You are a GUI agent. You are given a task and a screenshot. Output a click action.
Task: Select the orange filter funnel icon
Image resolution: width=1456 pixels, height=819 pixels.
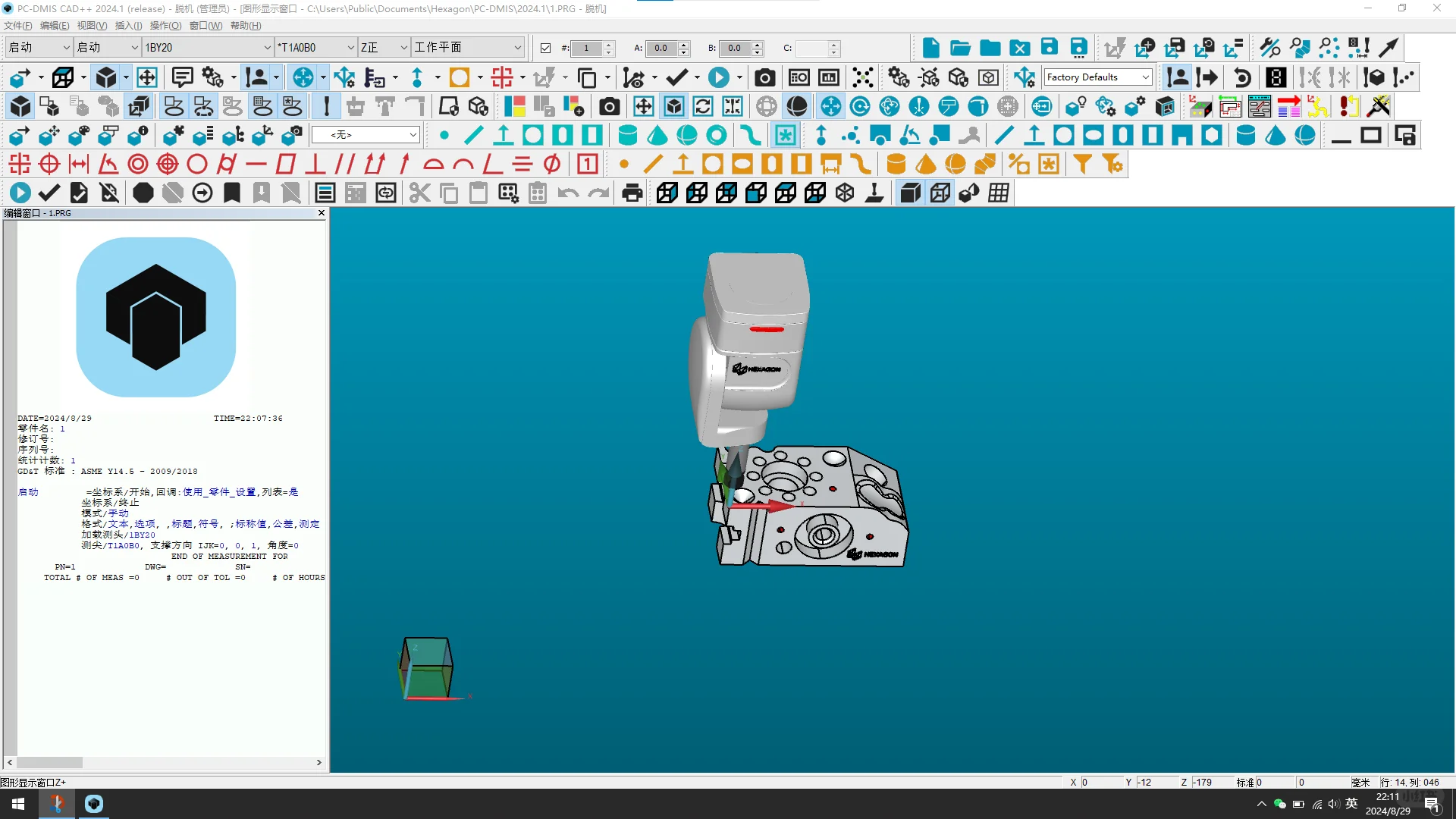click(1083, 165)
